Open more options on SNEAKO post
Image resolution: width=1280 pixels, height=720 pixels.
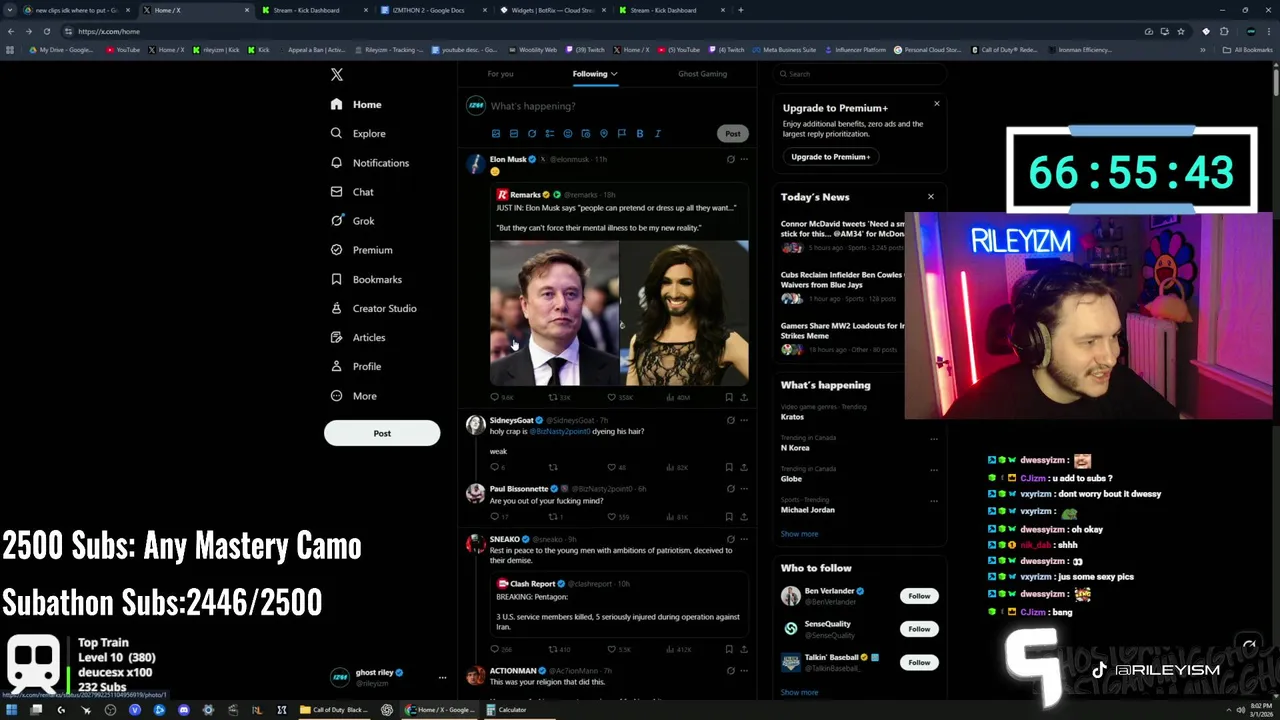pos(744,539)
